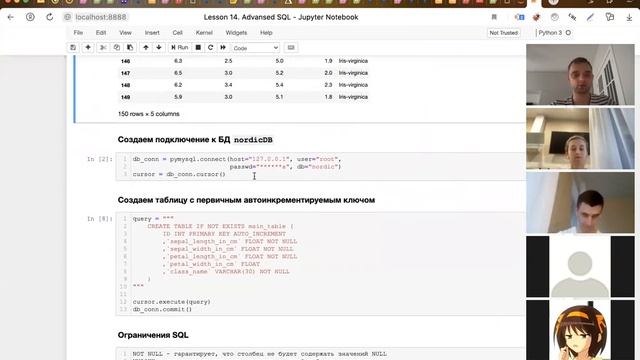Viewport: 640px width, 360px height.
Task: Open the File menu
Action: pyautogui.click(x=78, y=33)
